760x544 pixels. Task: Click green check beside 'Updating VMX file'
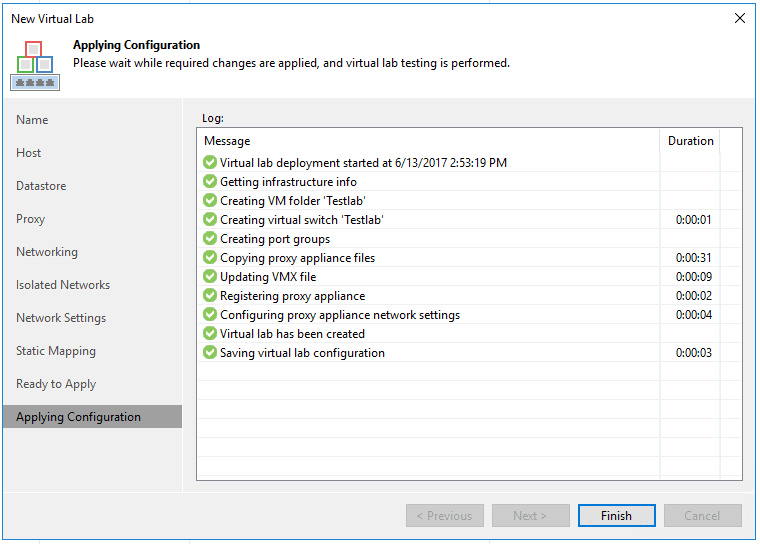coord(210,277)
